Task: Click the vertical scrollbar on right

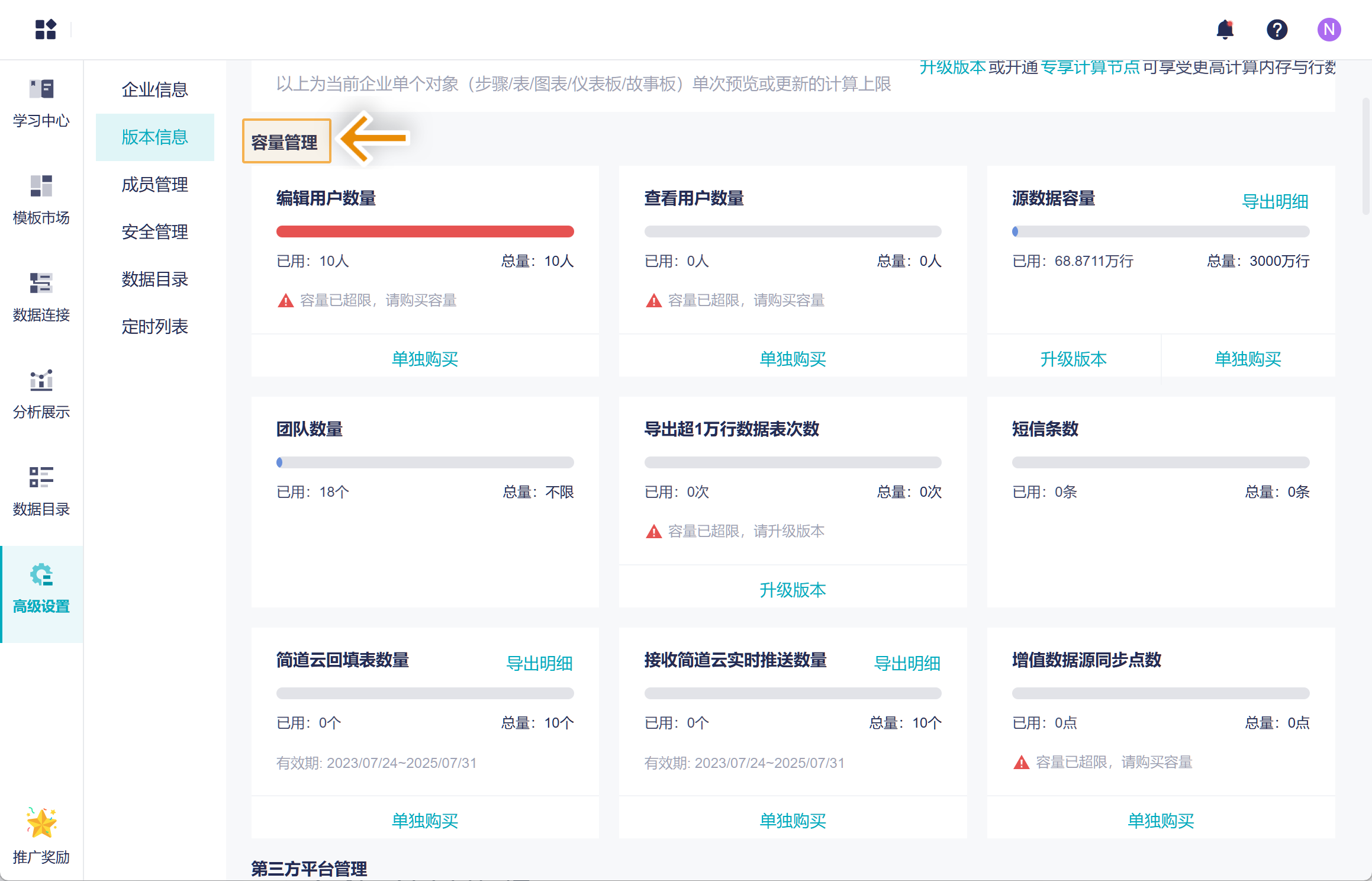Action: coord(1365,157)
